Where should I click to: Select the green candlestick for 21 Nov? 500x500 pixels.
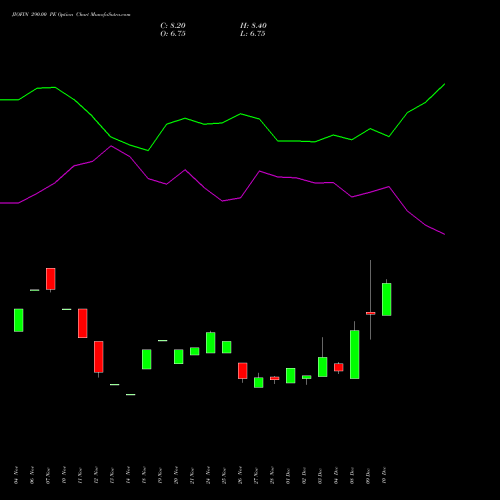(x=195, y=351)
